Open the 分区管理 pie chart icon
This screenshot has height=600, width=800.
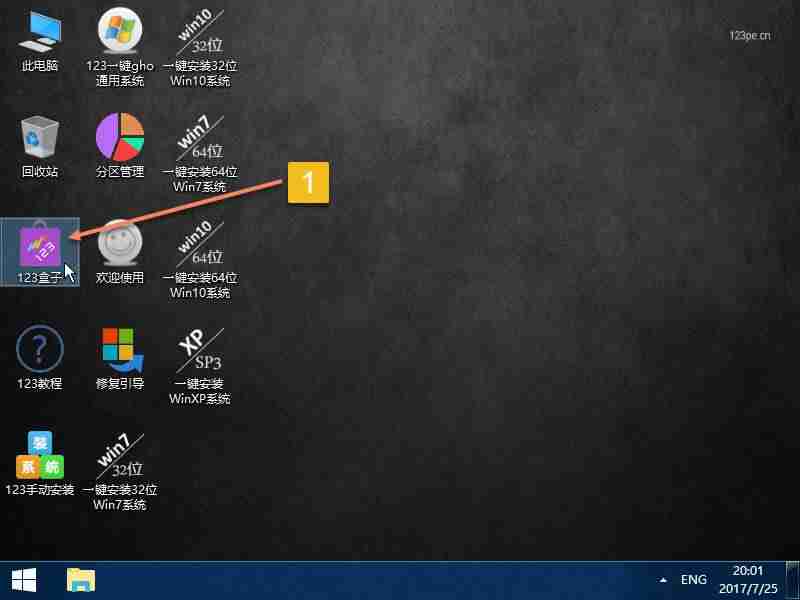pyautogui.click(x=120, y=145)
